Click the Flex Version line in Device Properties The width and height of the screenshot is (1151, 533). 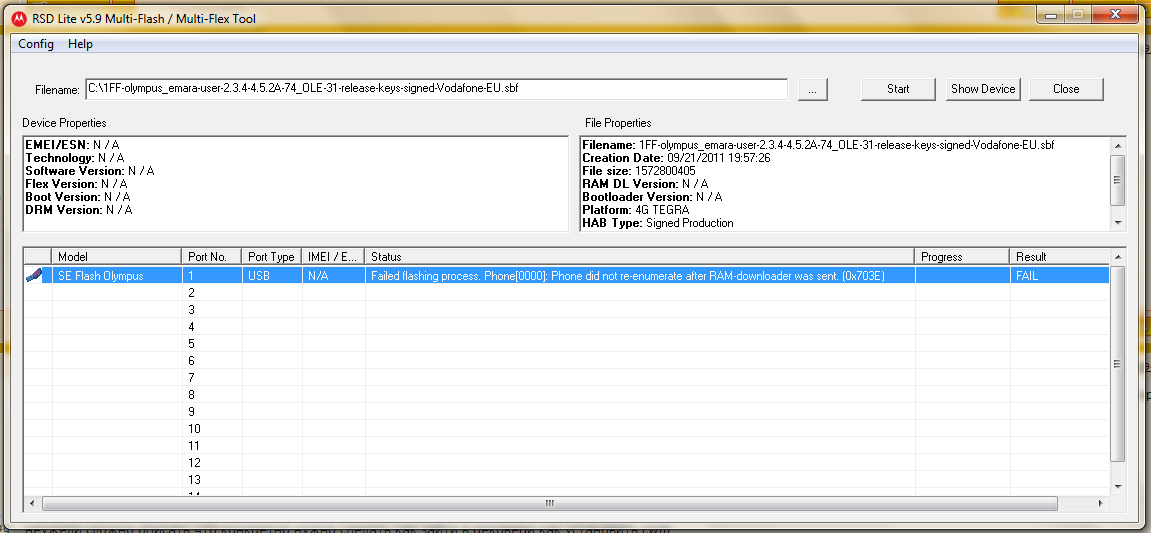[x=76, y=184]
